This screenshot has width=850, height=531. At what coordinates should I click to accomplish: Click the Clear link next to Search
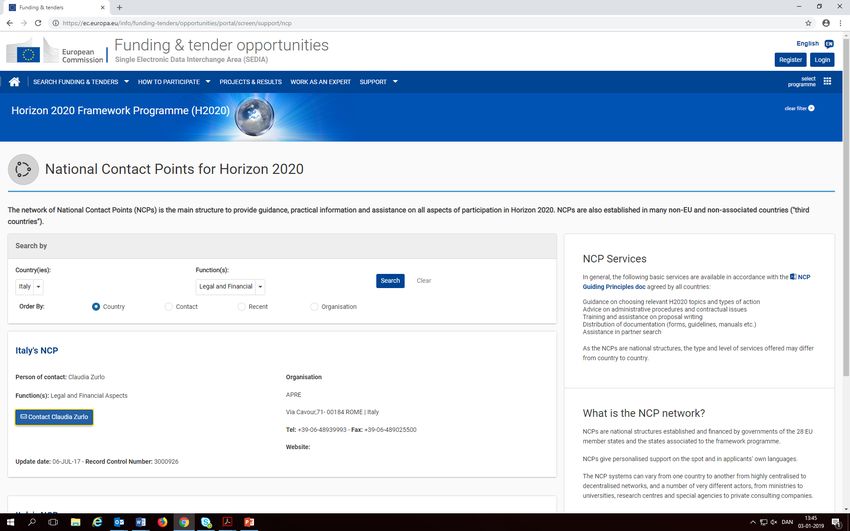coord(424,281)
